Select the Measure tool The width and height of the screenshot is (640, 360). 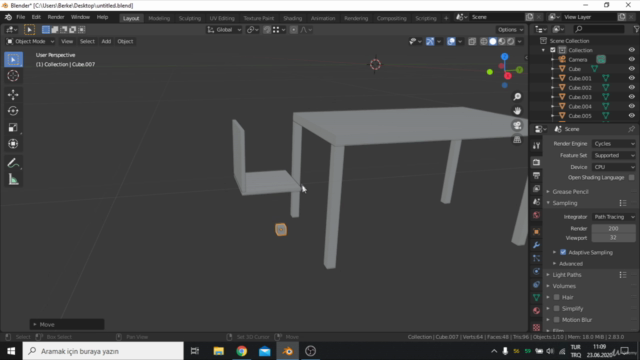13,180
